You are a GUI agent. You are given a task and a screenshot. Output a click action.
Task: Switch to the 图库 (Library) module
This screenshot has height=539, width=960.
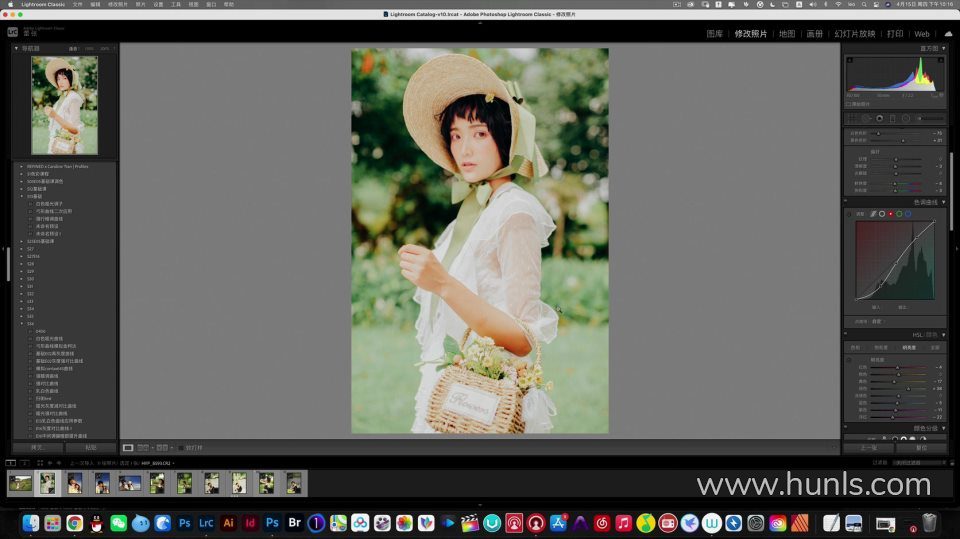714,34
